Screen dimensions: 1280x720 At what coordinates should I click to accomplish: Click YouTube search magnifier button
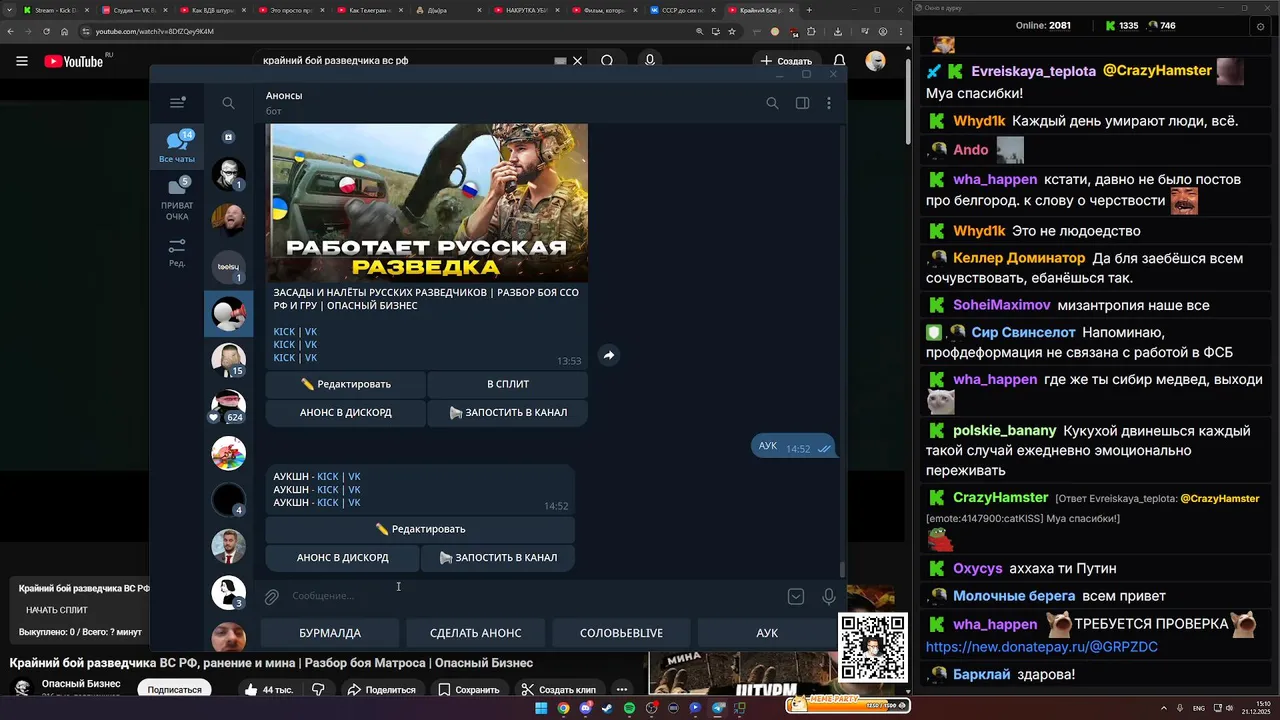pos(607,61)
